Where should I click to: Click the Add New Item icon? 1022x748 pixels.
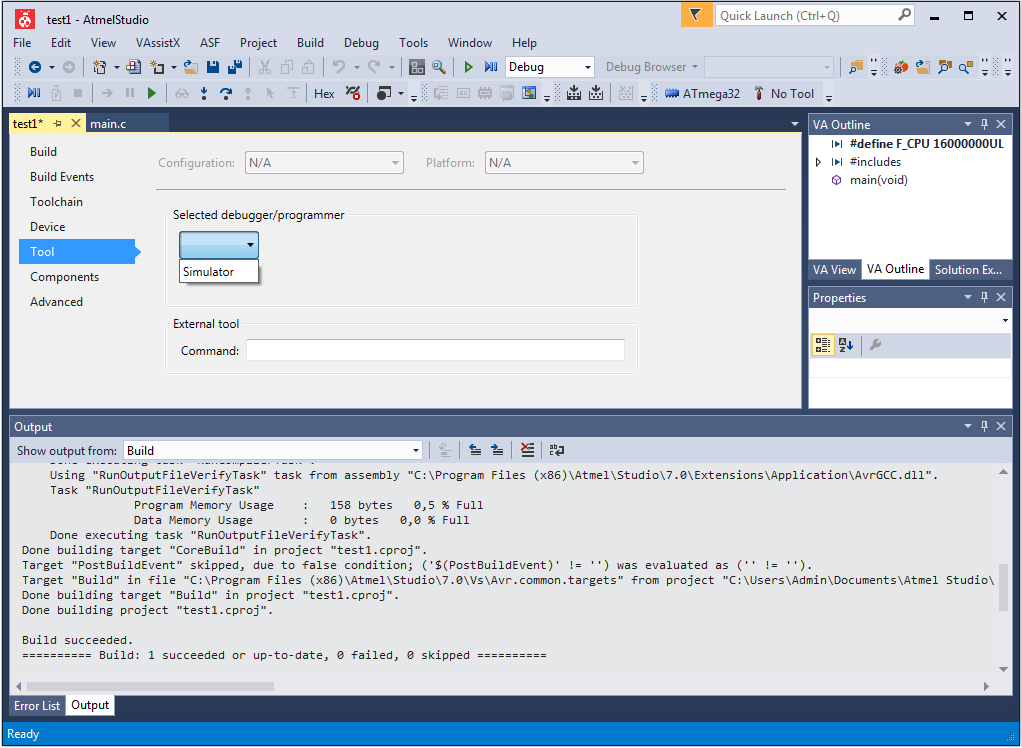point(157,66)
